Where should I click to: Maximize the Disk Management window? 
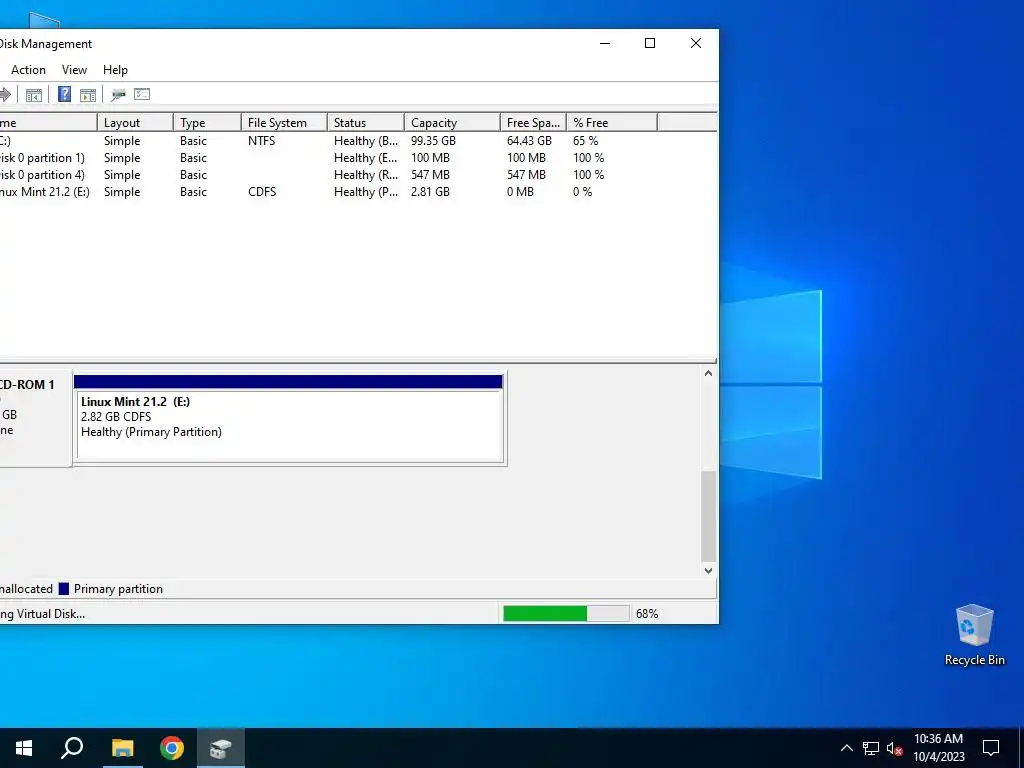pyautogui.click(x=650, y=44)
